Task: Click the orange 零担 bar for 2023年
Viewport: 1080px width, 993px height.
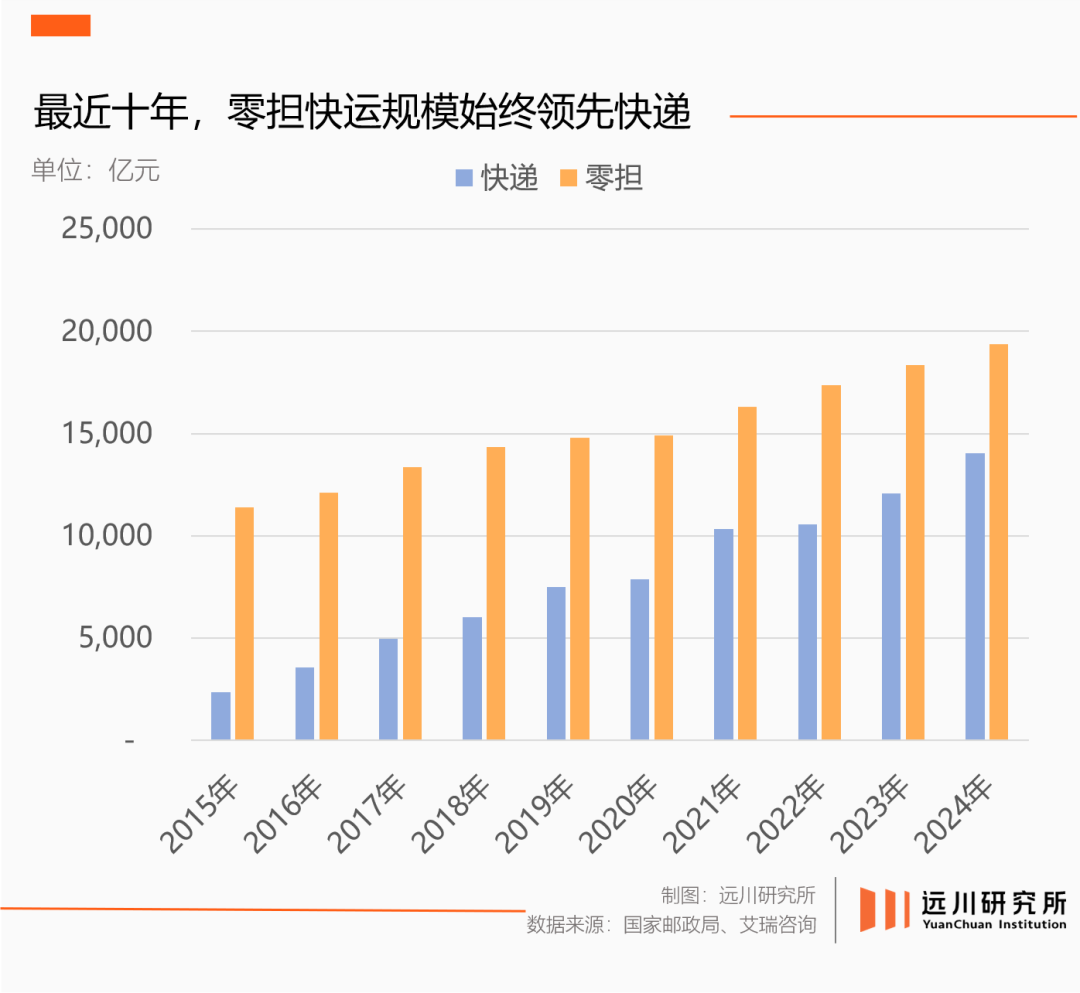Action: (x=915, y=553)
